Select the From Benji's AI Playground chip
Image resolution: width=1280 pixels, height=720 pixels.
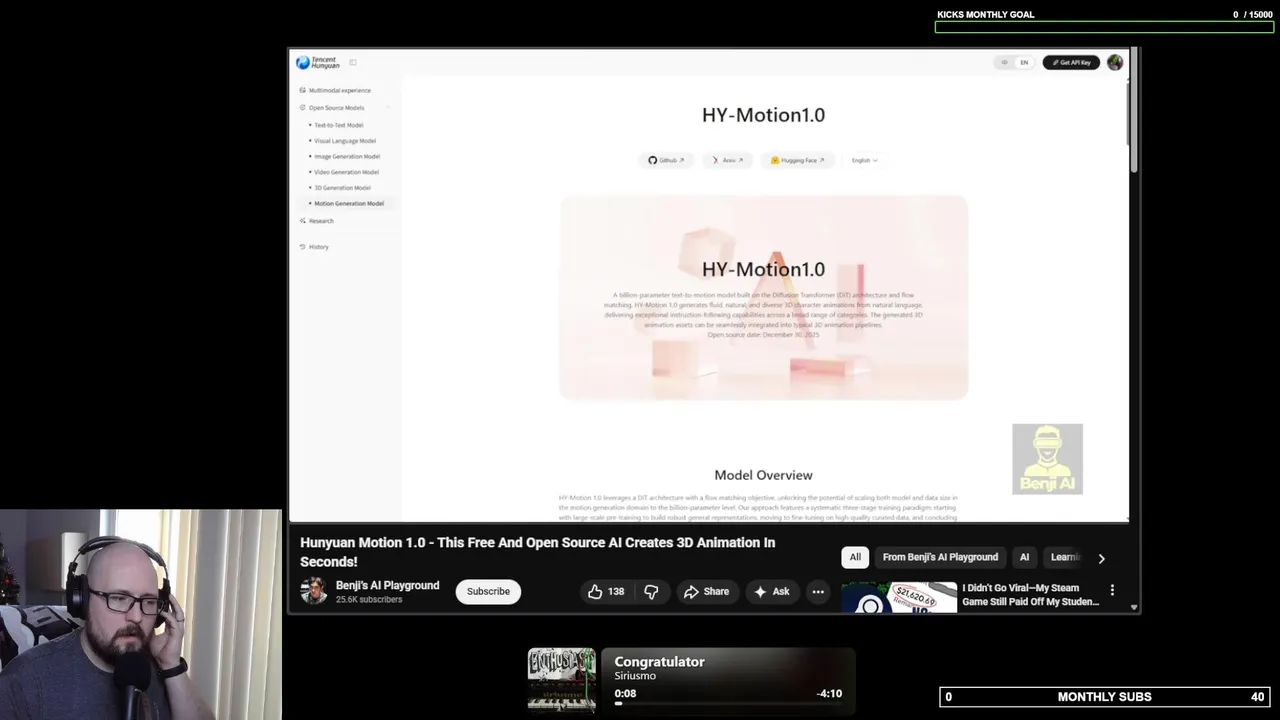pyautogui.click(x=940, y=557)
